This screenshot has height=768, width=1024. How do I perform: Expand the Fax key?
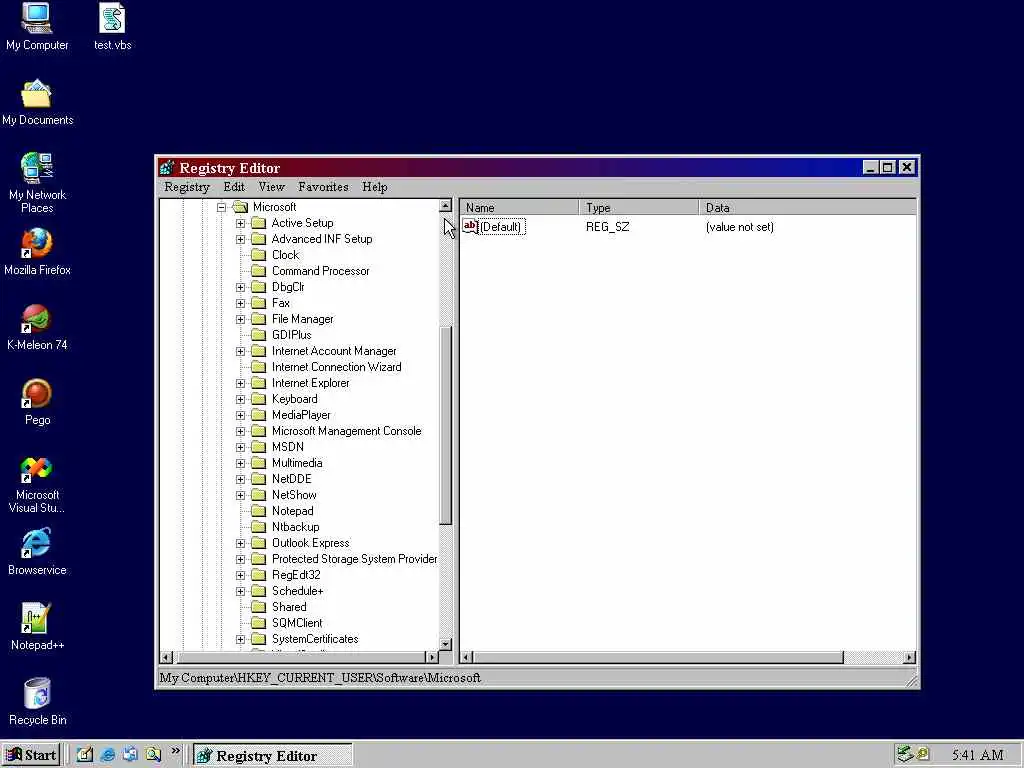click(x=240, y=303)
